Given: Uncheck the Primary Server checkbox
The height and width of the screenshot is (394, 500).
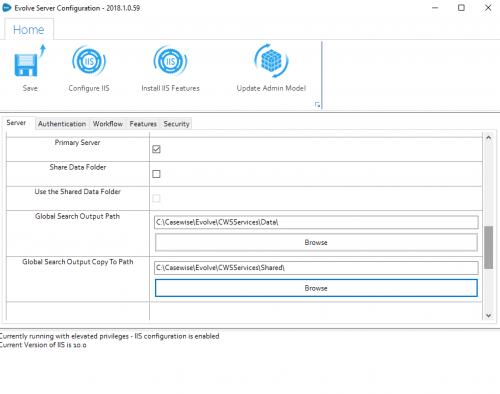Looking at the screenshot, I should [156, 149].
